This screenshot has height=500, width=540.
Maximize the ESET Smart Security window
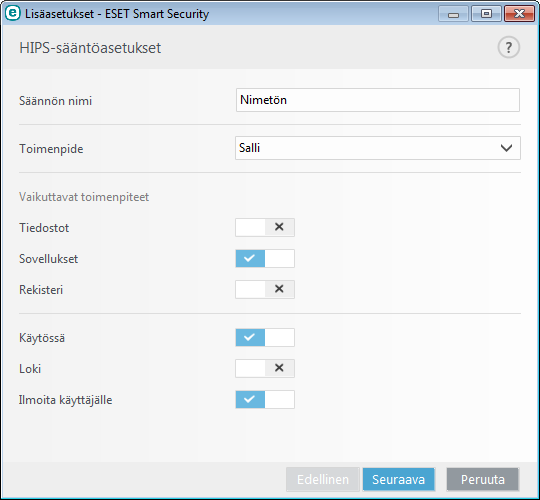tap(486, 14)
